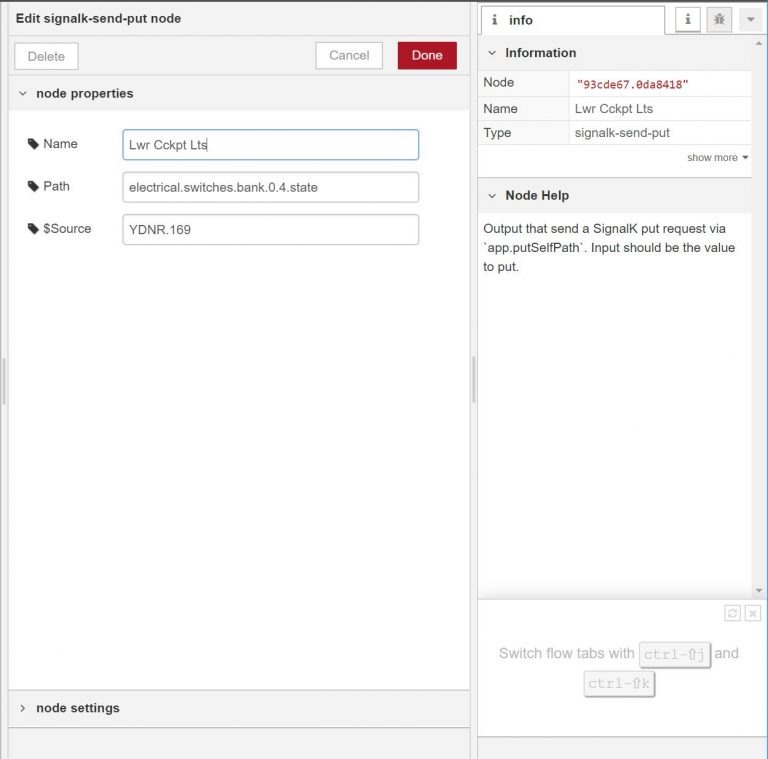Select the info sidebar tab

click(573, 20)
